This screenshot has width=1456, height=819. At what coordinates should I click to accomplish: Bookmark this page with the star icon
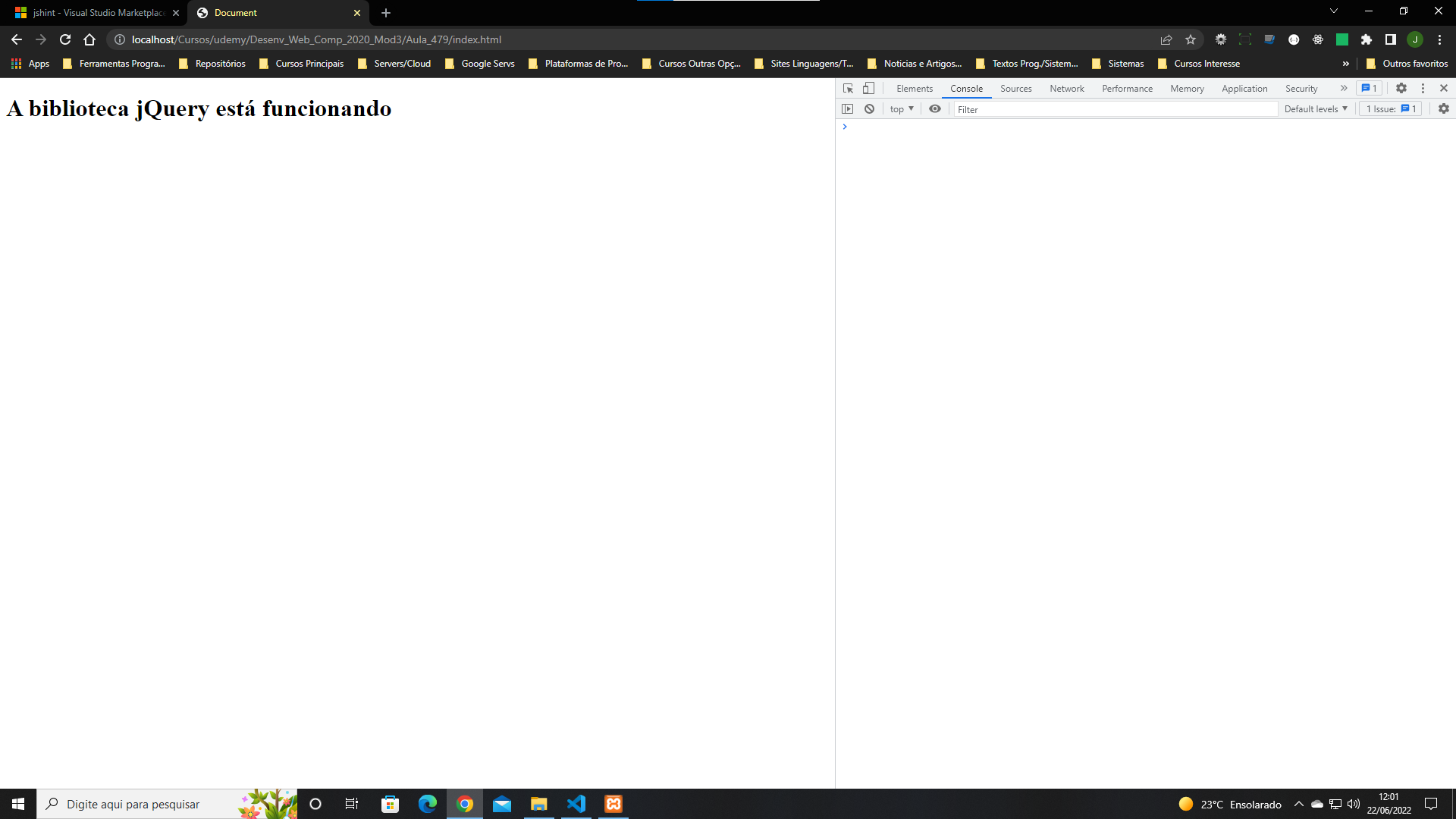click(x=1191, y=39)
